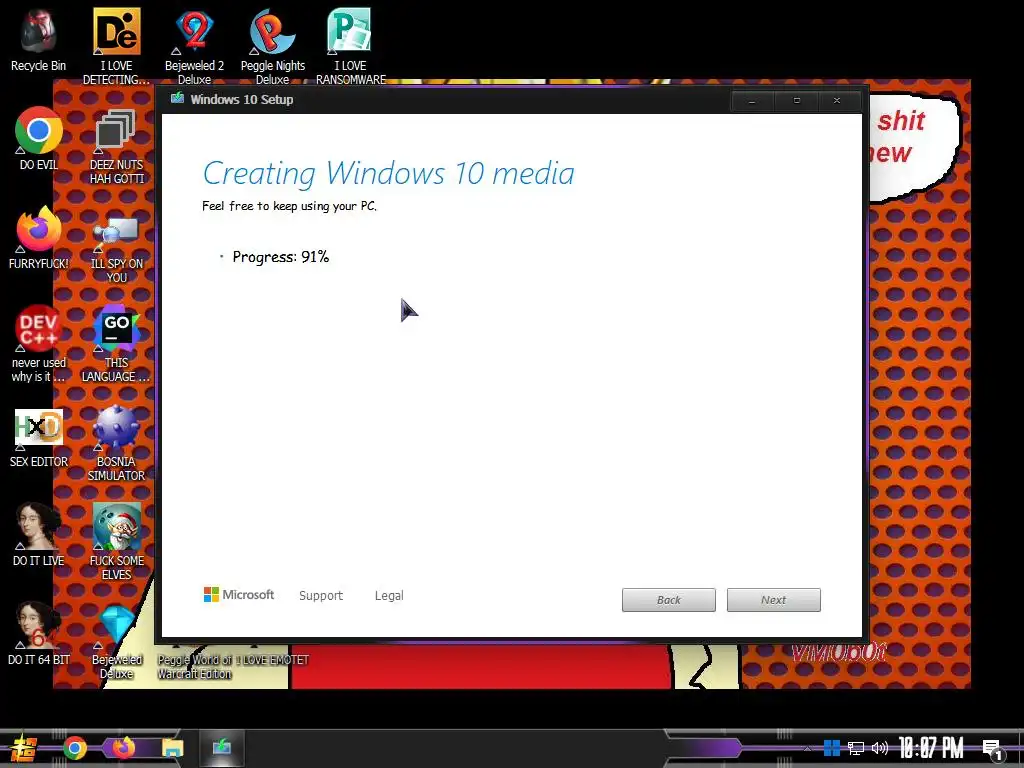Close the Windows 10 Setup window
1024x768 pixels.
coord(837,101)
